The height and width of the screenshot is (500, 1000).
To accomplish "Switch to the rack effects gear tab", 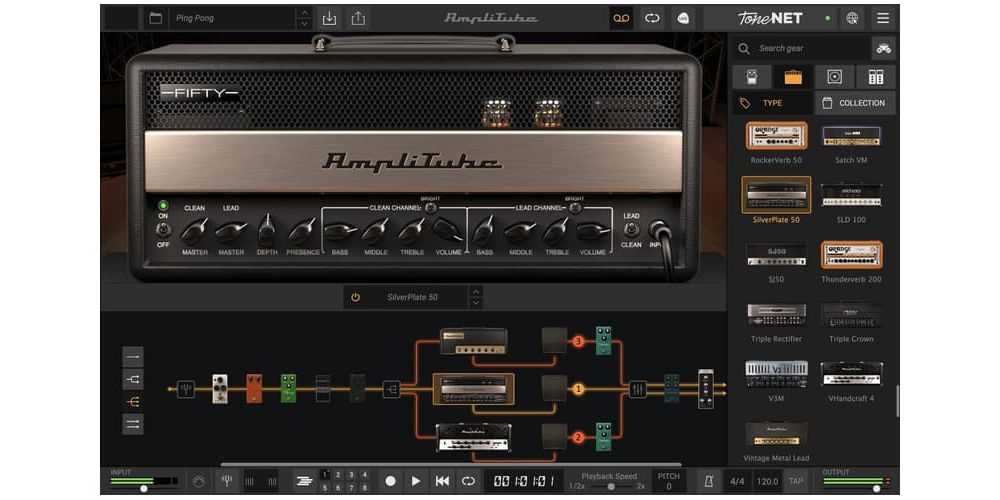I will point(876,77).
